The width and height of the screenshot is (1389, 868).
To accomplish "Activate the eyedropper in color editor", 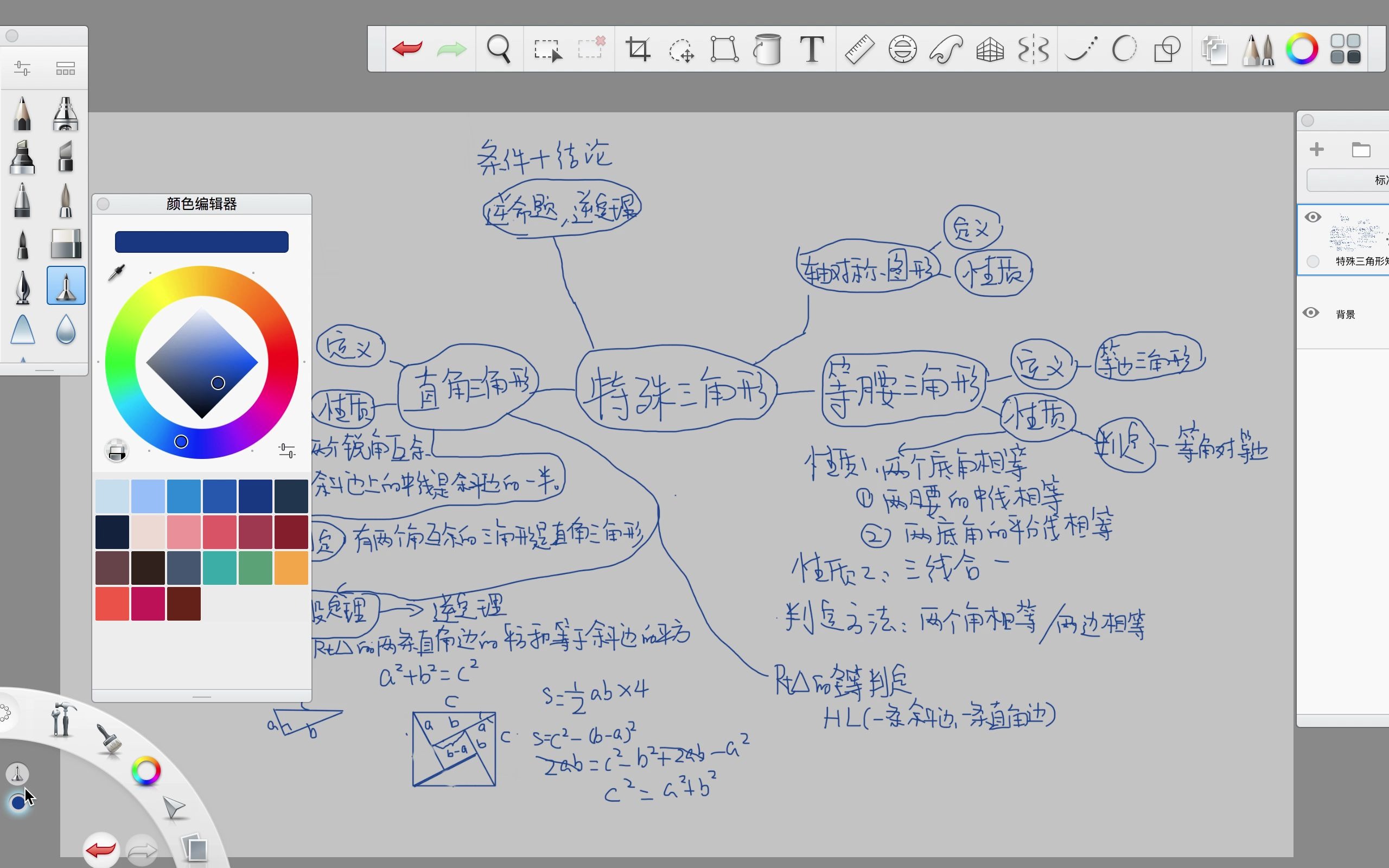I will click(x=117, y=273).
